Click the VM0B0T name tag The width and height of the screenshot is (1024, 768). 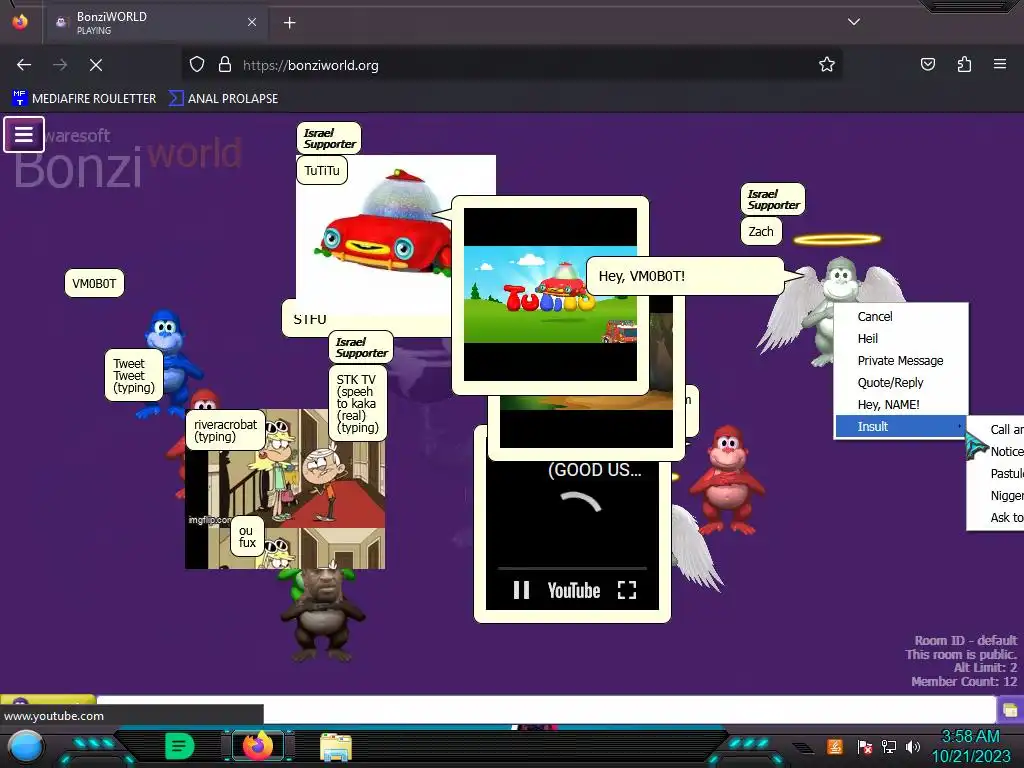pyautogui.click(x=94, y=283)
